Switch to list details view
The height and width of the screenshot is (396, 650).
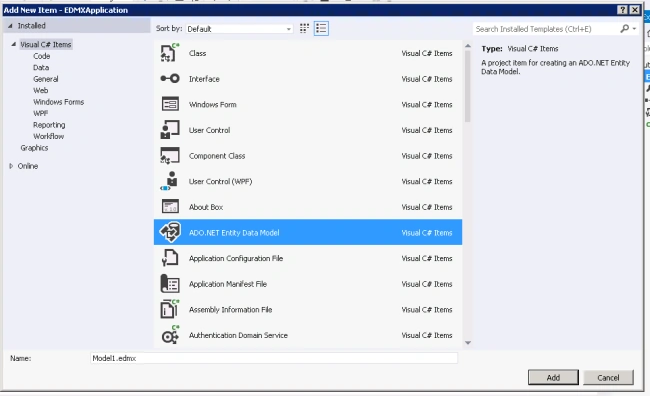click(x=321, y=28)
